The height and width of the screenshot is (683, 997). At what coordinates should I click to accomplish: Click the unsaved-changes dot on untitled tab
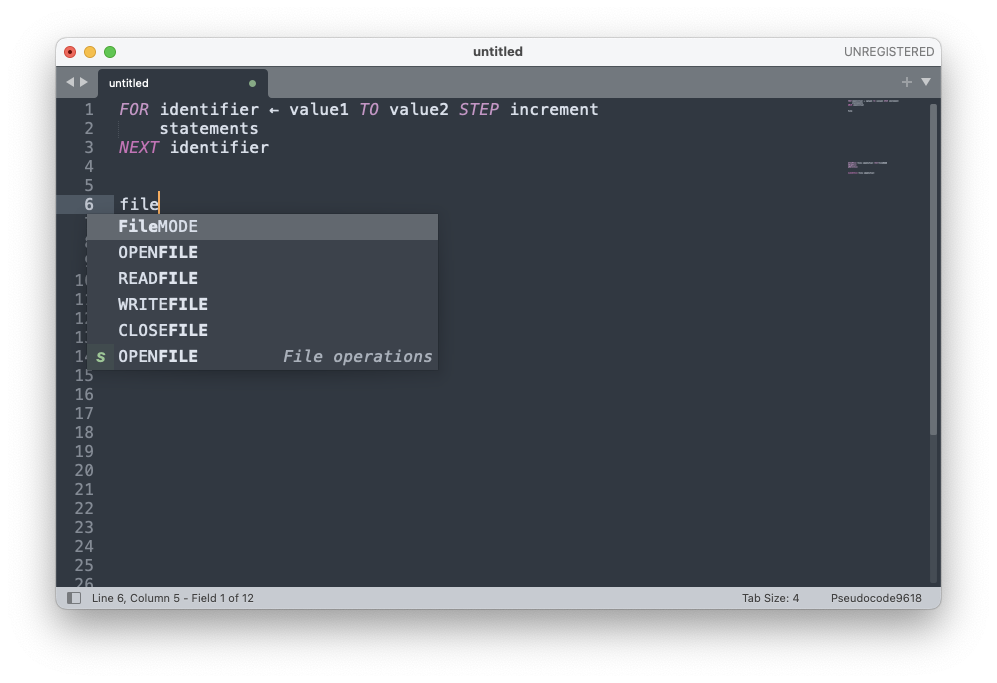[252, 83]
